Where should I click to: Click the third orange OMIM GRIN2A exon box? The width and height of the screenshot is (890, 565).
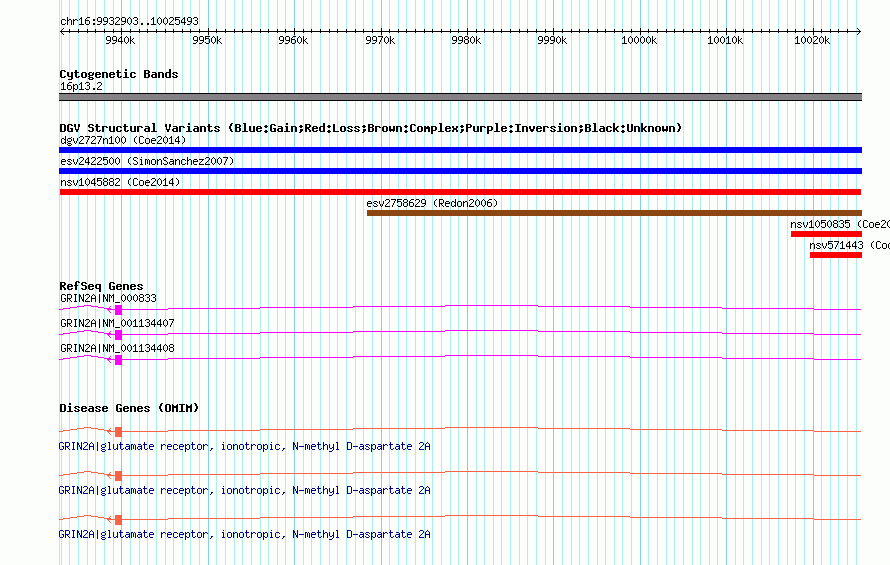119,520
